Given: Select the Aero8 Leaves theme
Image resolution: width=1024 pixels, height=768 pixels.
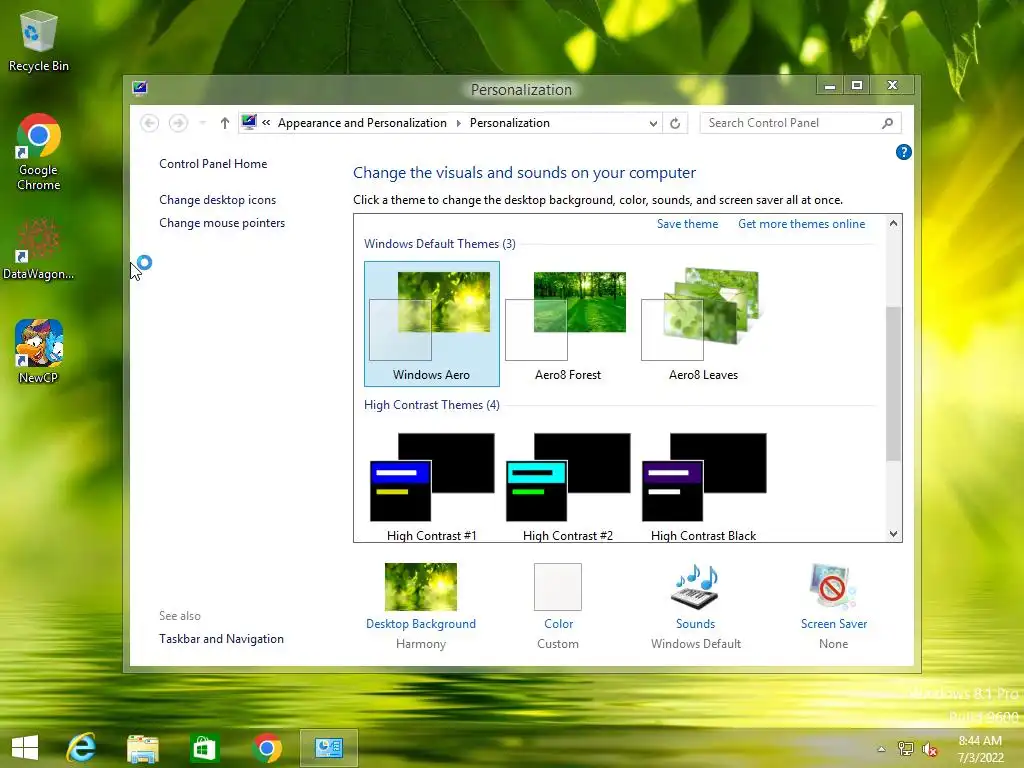Looking at the screenshot, I should 703,324.
